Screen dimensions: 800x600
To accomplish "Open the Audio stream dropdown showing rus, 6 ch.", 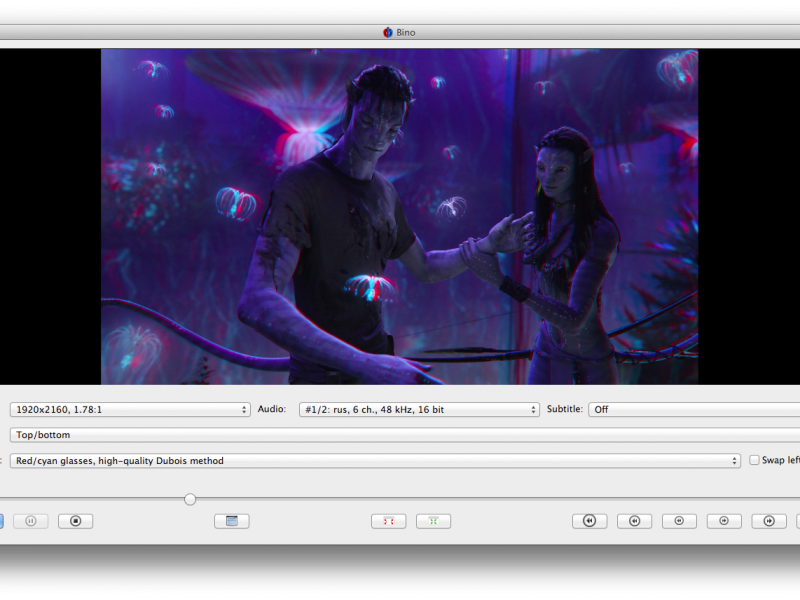I will tap(419, 410).
